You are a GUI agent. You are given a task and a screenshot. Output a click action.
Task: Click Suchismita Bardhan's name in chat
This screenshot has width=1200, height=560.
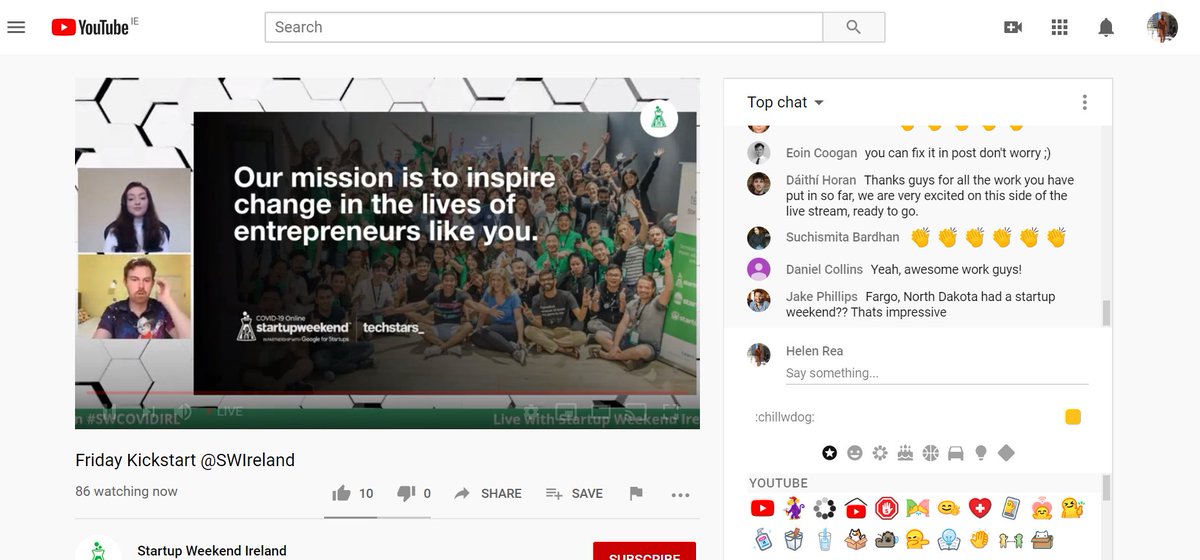843,237
